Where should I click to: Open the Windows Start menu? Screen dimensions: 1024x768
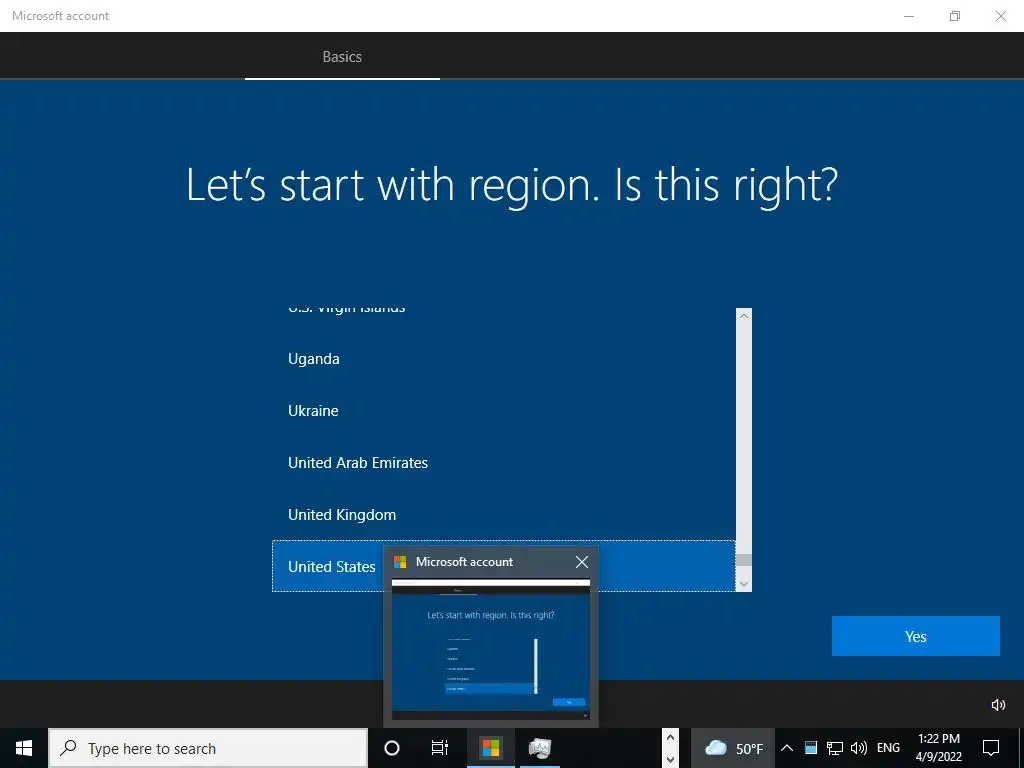[x=24, y=748]
